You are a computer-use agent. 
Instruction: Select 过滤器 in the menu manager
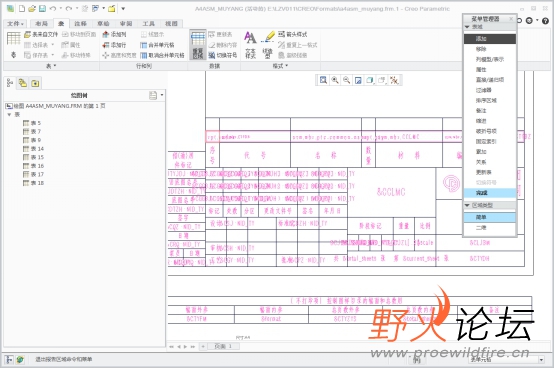click(x=490, y=90)
